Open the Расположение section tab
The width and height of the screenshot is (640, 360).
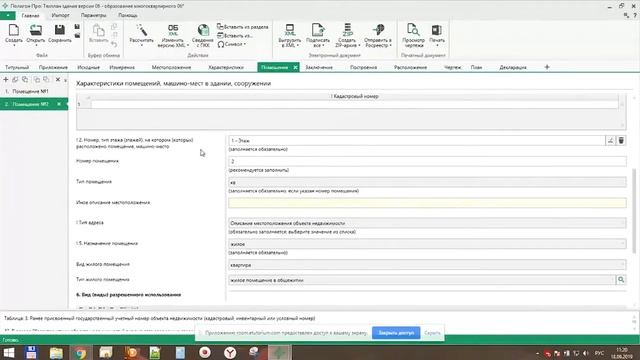coord(410,67)
